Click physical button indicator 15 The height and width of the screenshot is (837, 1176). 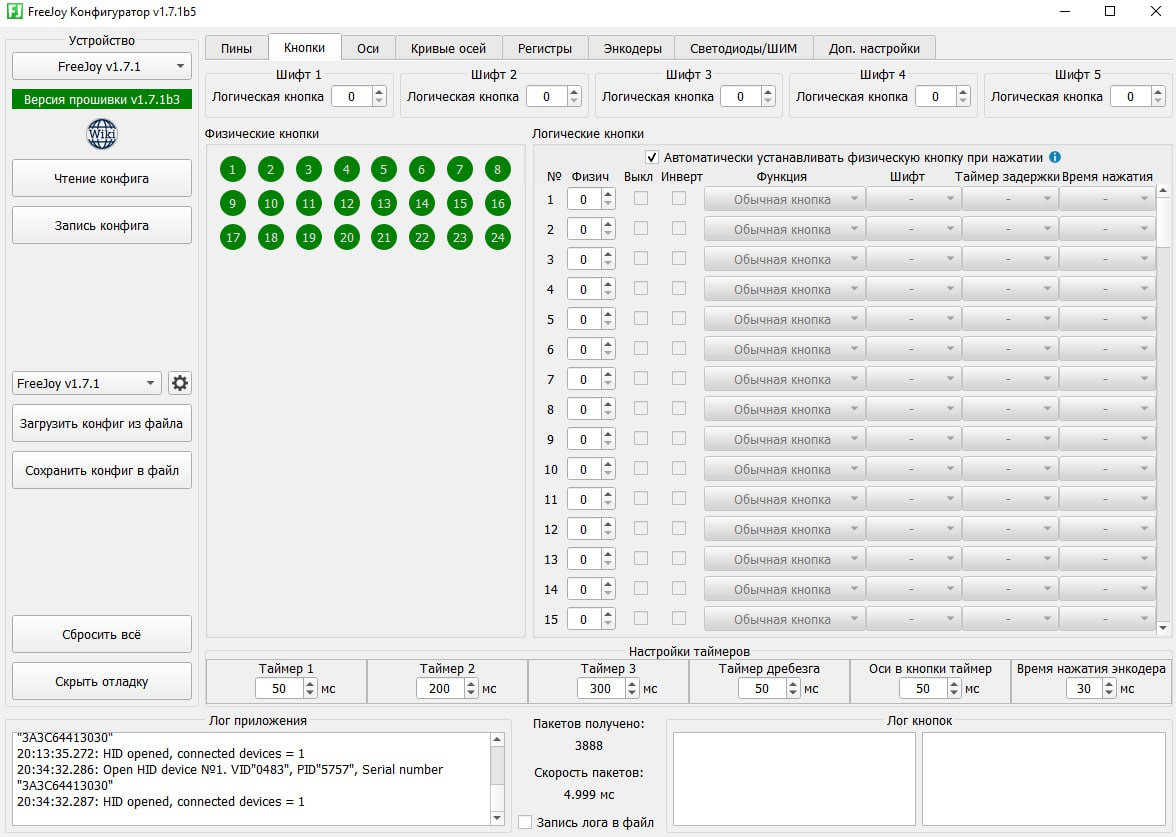coord(460,203)
